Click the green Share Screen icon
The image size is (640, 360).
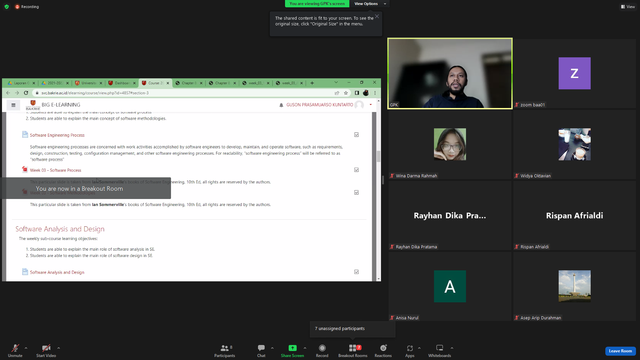pos(292,348)
